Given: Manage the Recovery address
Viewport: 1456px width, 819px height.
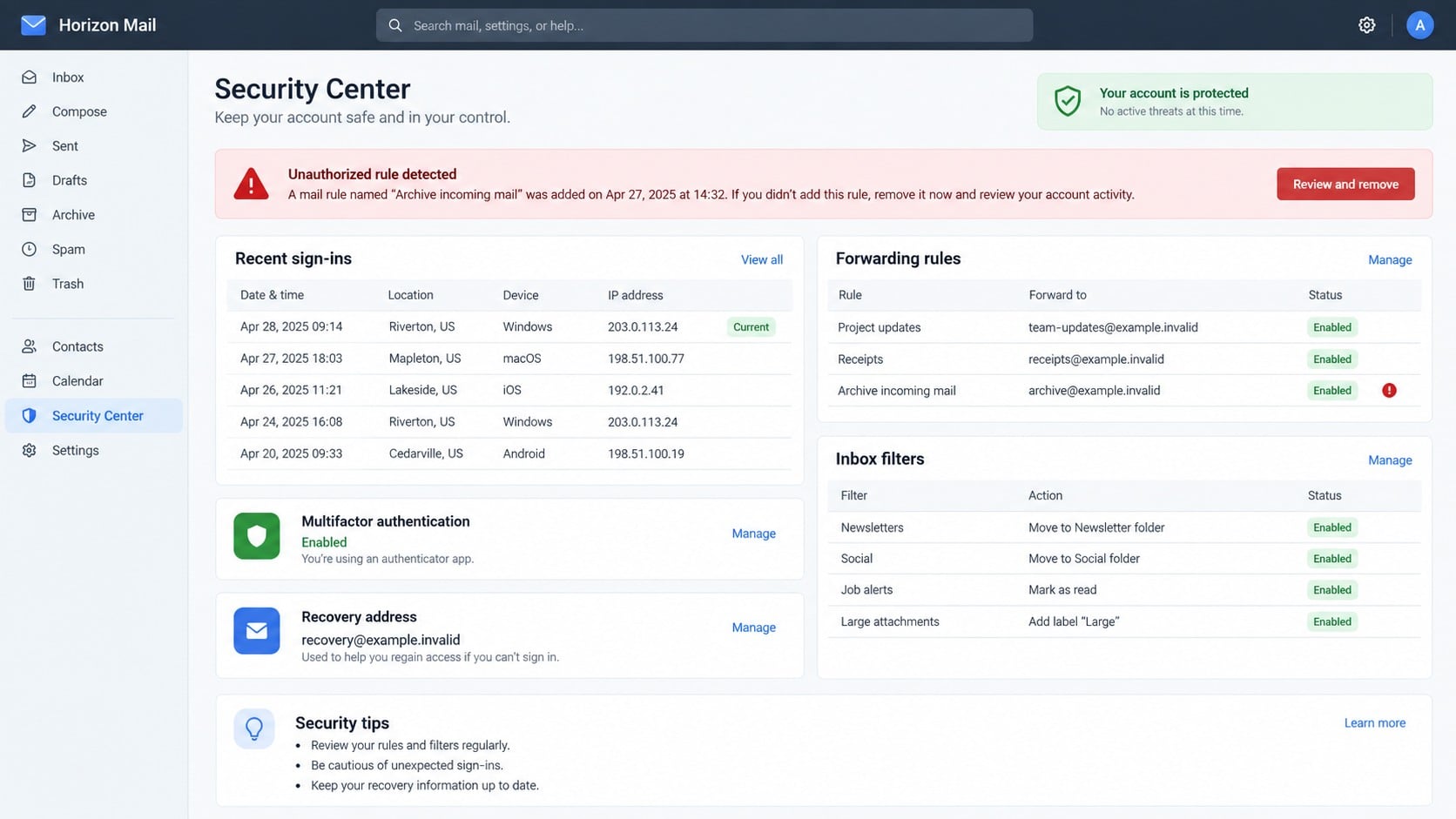Looking at the screenshot, I should (753, 628).
